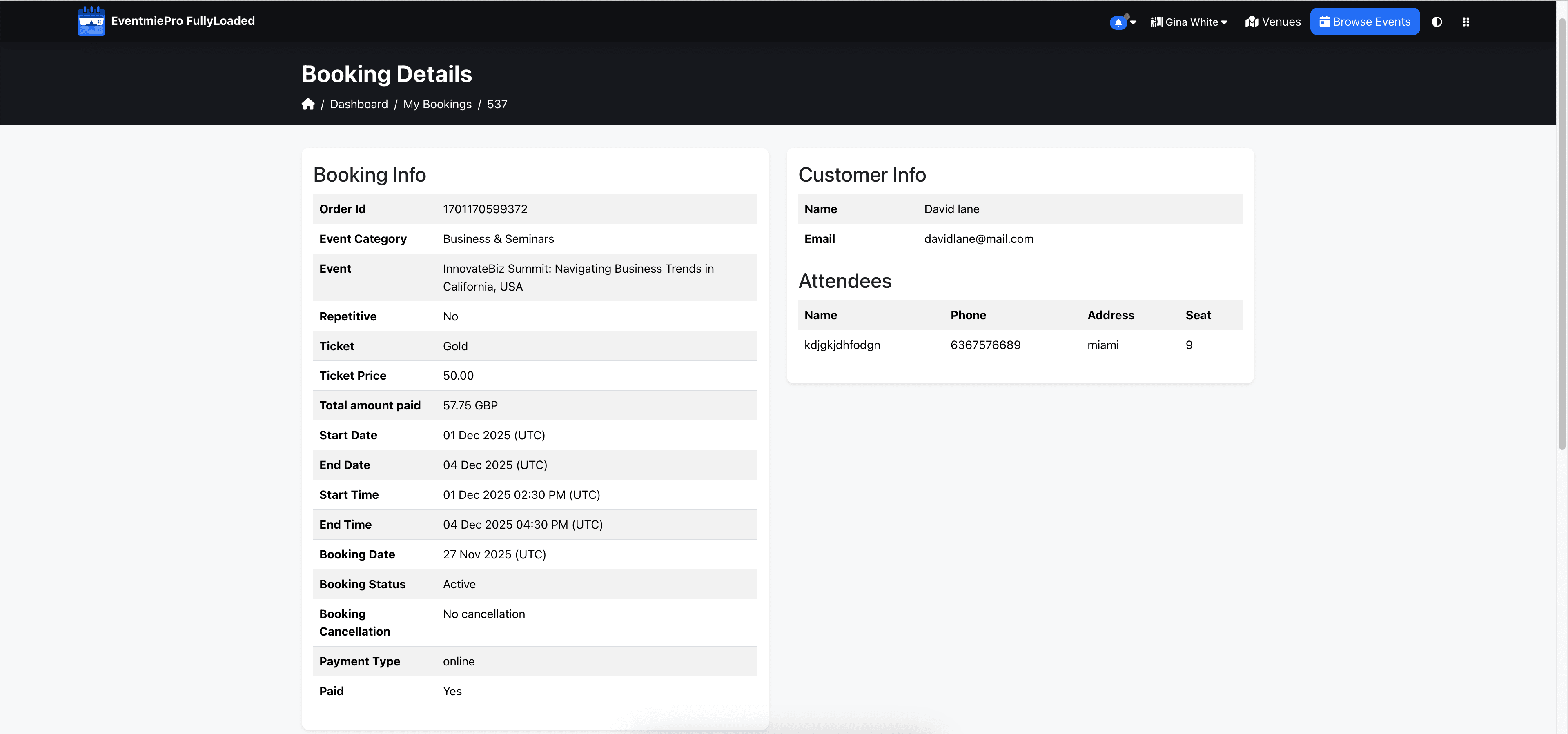Click breadcrumb booking number 537
Screen dimensions: 1568x734
coord(497,104)
